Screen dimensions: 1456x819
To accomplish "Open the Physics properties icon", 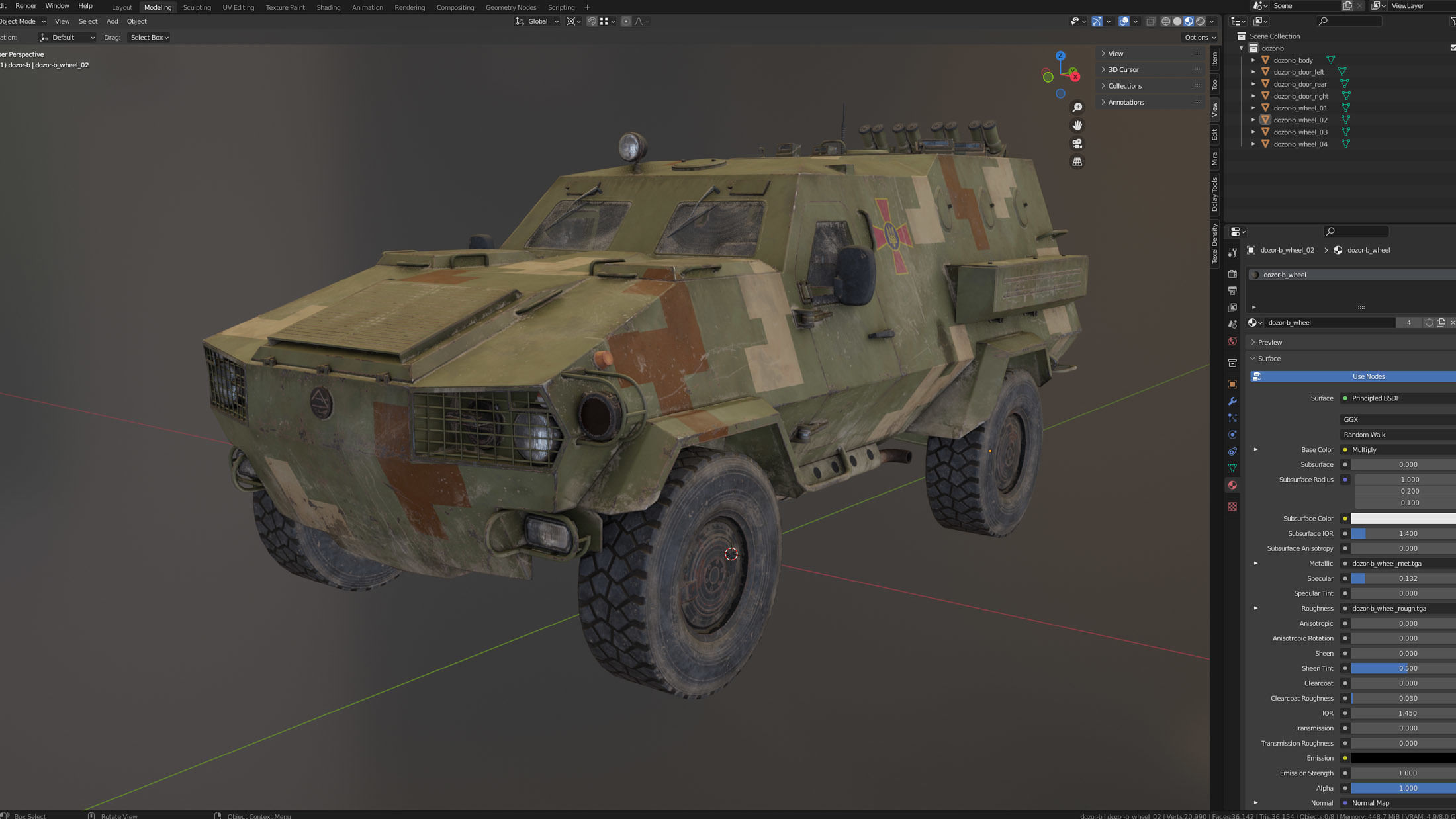I will [x=1232, y=435].
